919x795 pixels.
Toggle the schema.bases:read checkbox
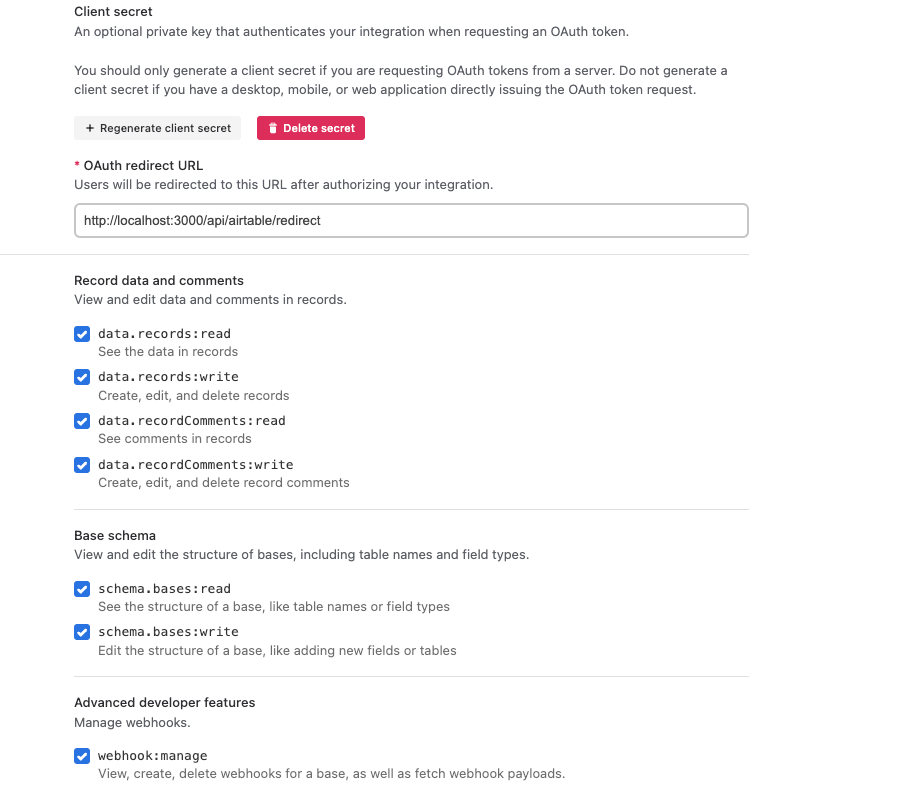click(82, 589)
